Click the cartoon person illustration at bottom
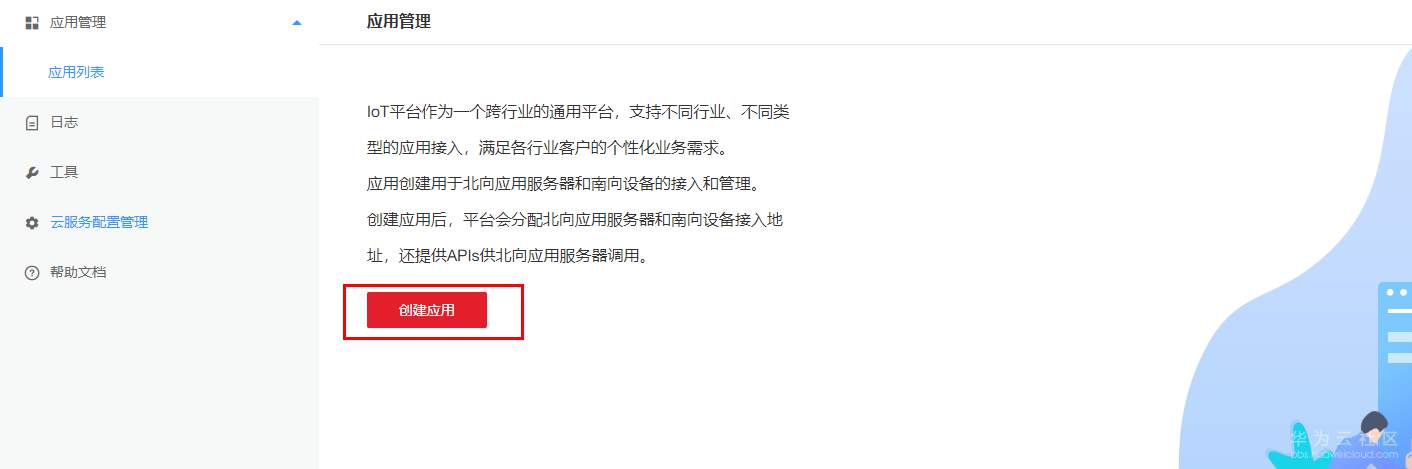The height and width of the screenshot is (469, 1412). point(1375,440)
